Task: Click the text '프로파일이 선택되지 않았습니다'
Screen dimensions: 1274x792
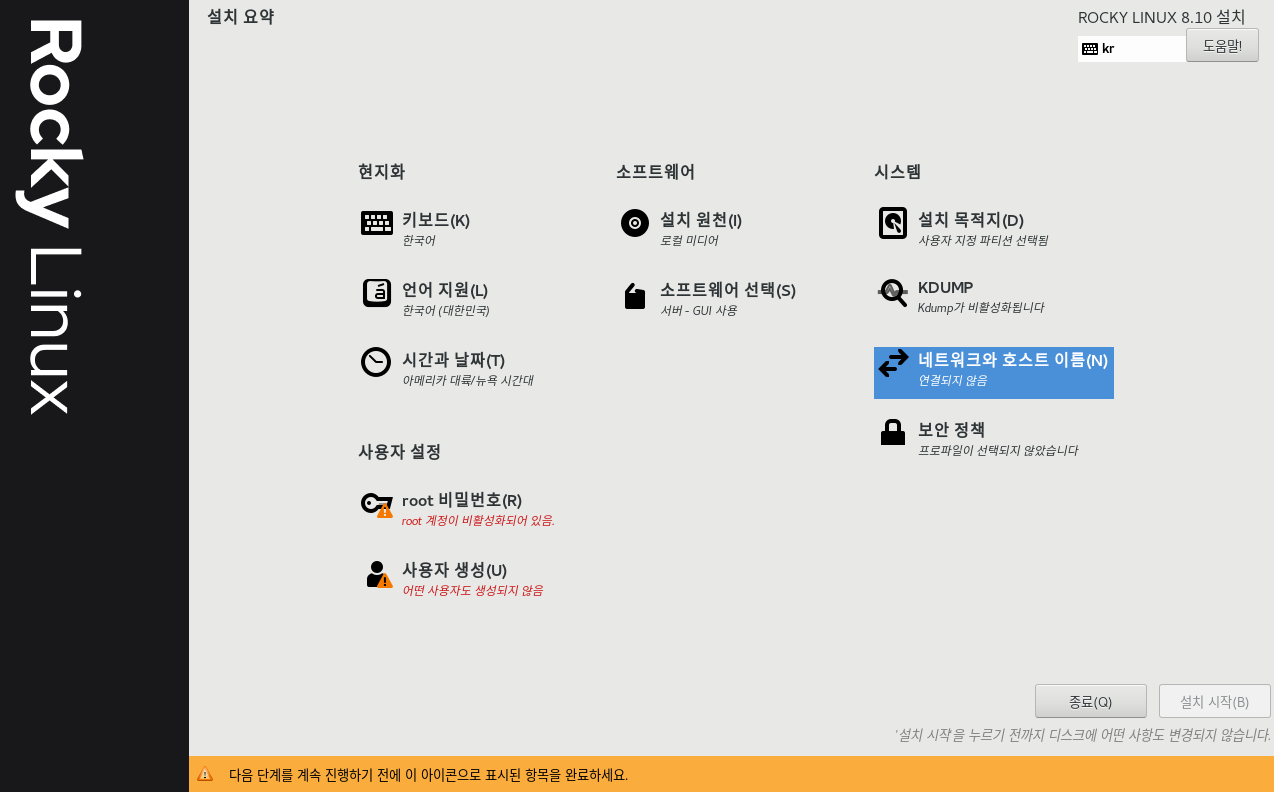Action: tap(998, 450)
